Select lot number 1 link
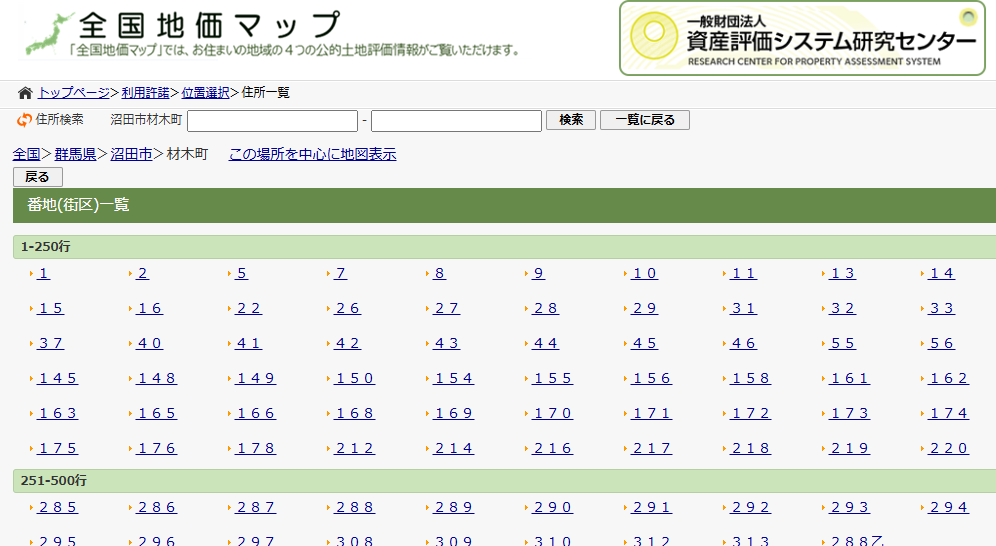996x546 pixels. point(44,273)
